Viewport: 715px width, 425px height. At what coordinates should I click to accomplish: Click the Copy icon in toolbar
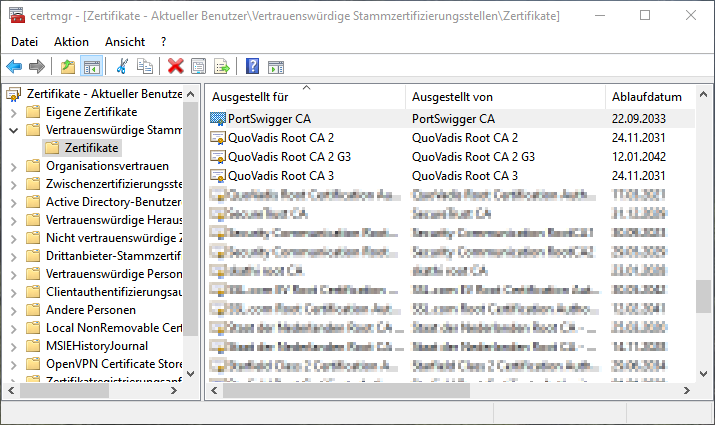[145, 67]
